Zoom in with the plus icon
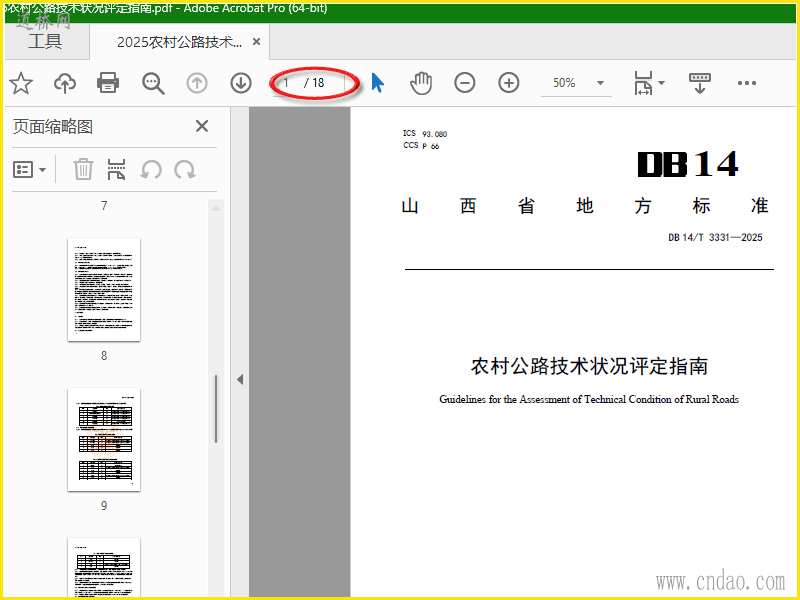 click(509, 83)
